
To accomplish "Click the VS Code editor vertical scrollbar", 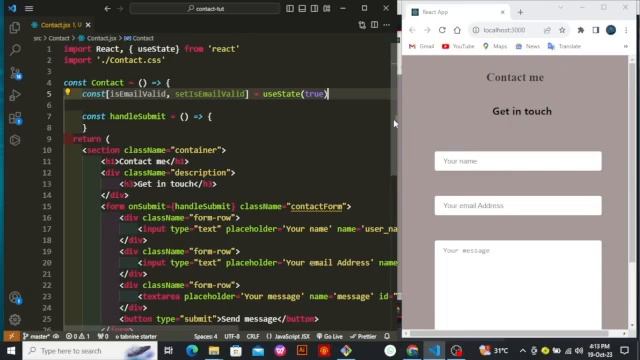I will pyautogui.click(x=393, y=110).
